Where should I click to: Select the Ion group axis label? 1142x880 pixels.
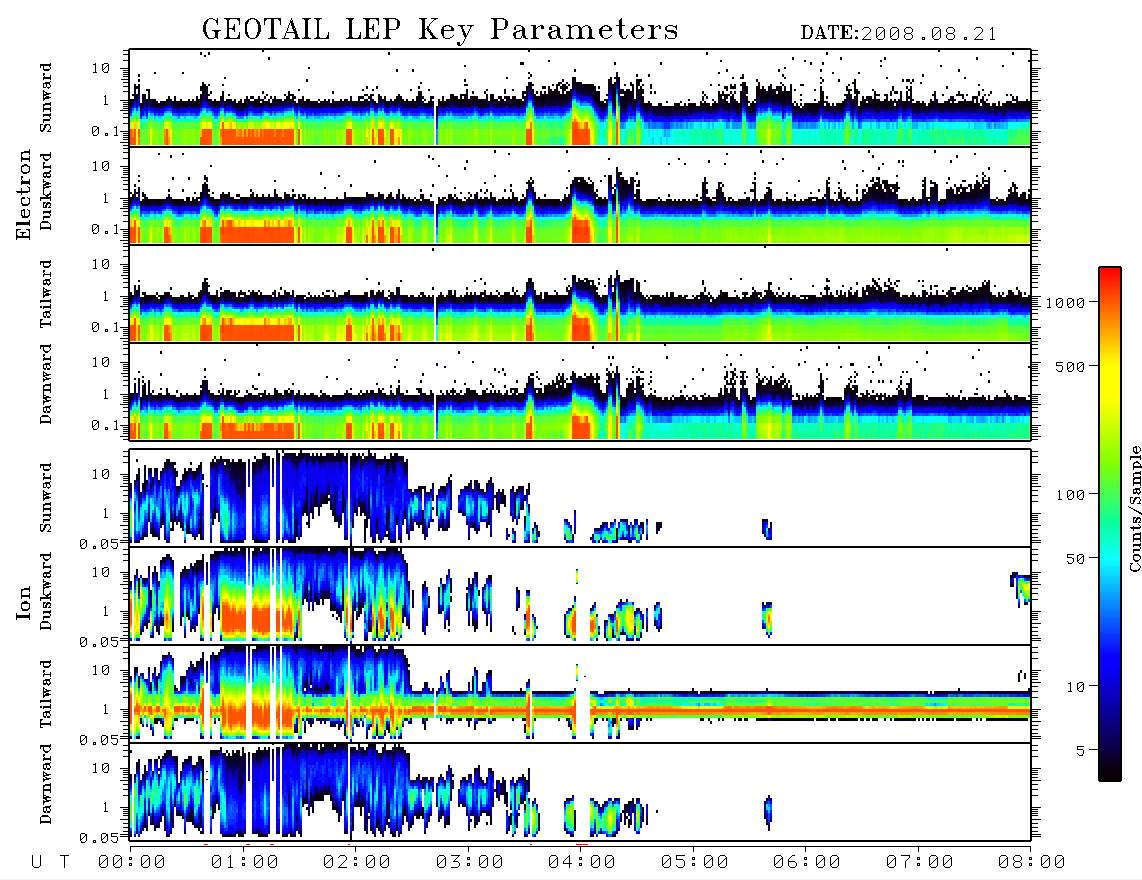[23, 602]
